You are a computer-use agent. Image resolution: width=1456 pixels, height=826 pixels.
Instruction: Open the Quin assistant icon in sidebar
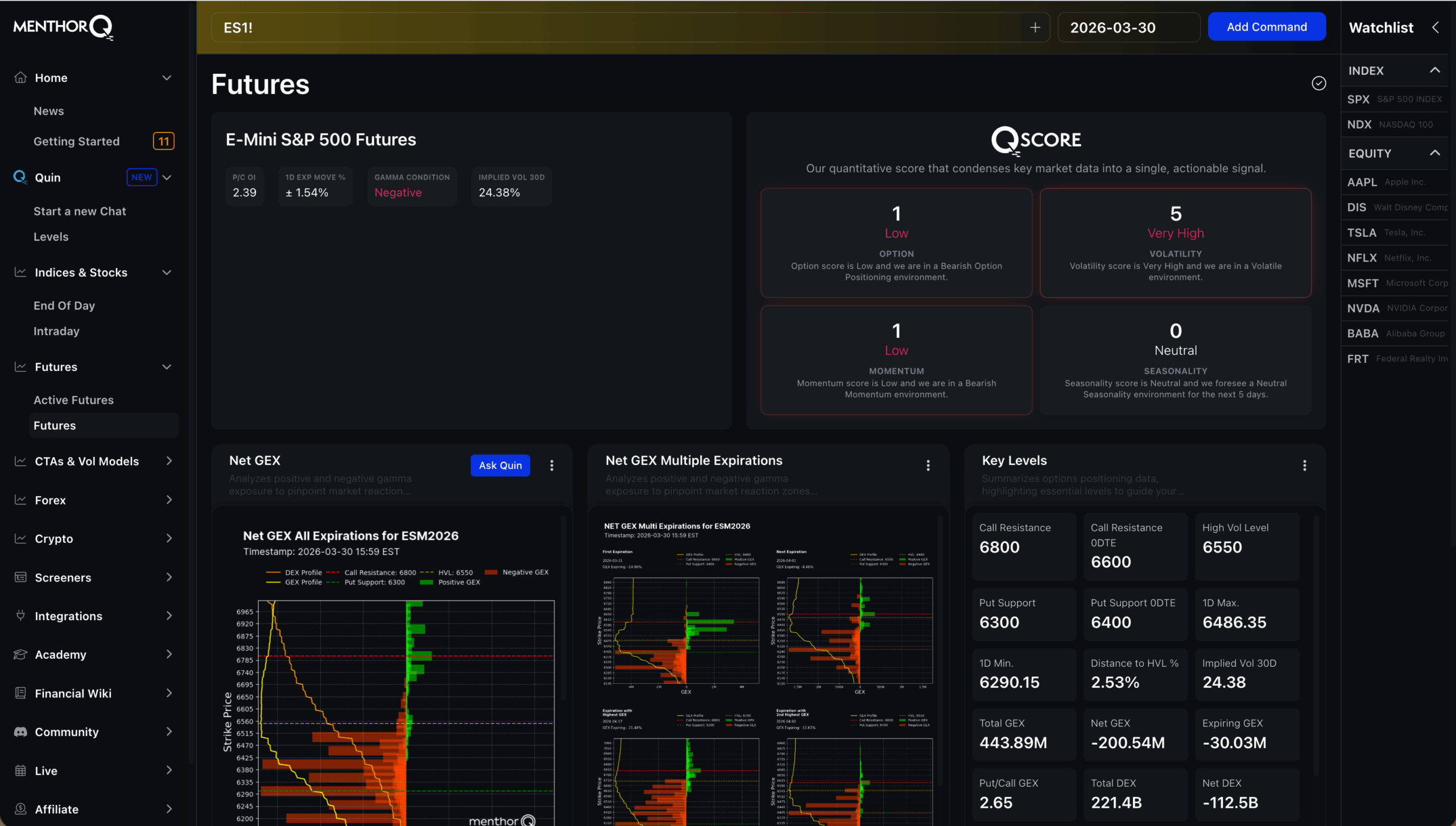(20, 177)
